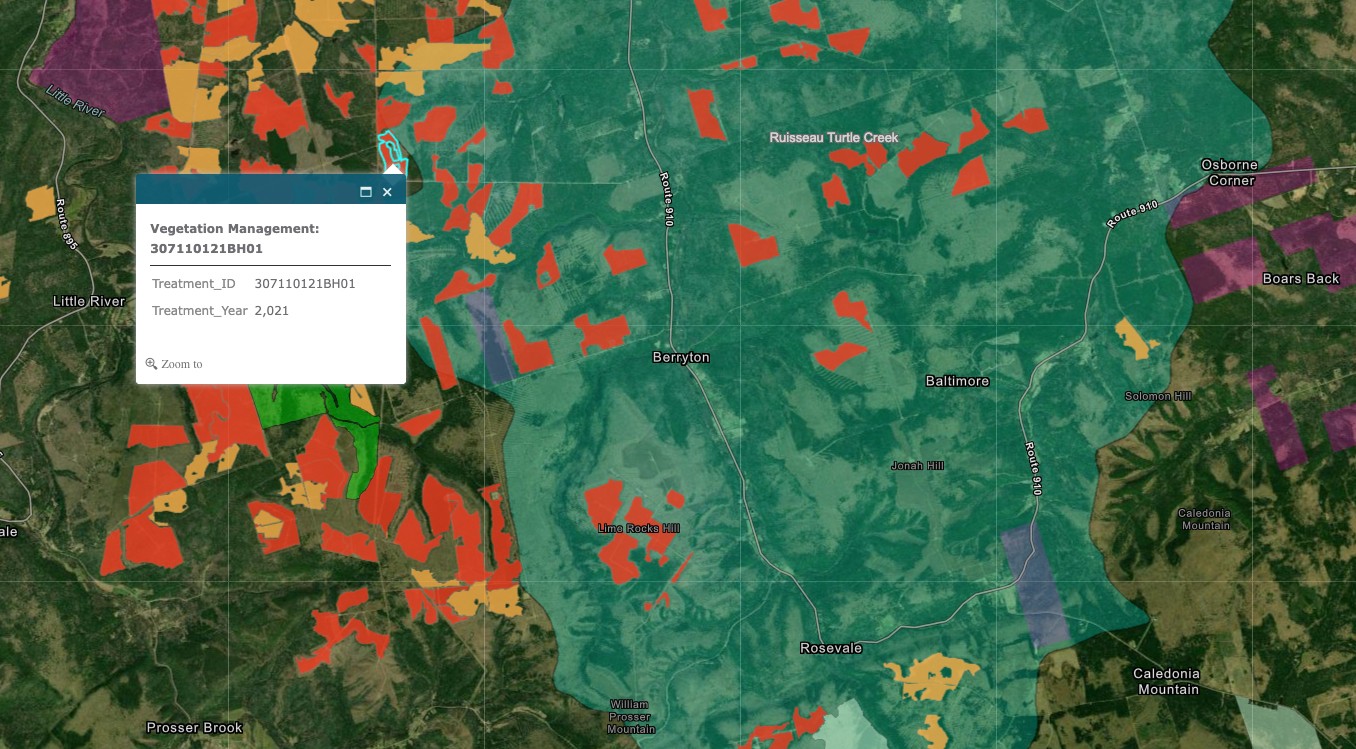Screen dimensions: 1356x749
Task: Click the yellow polygon near Solomon Hill
Action: click(1136, 338)
